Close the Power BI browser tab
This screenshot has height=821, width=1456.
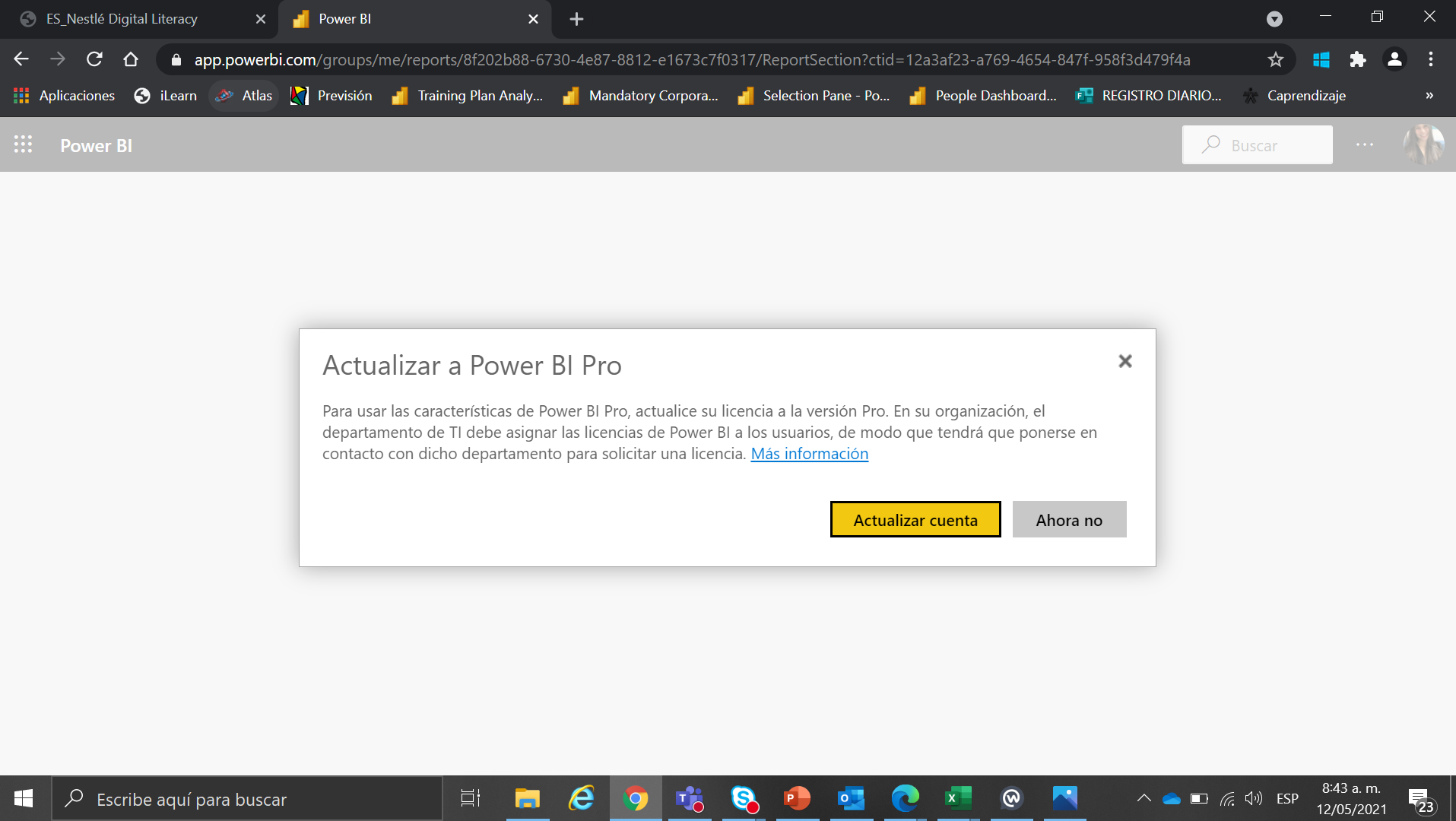pos(533,19)
